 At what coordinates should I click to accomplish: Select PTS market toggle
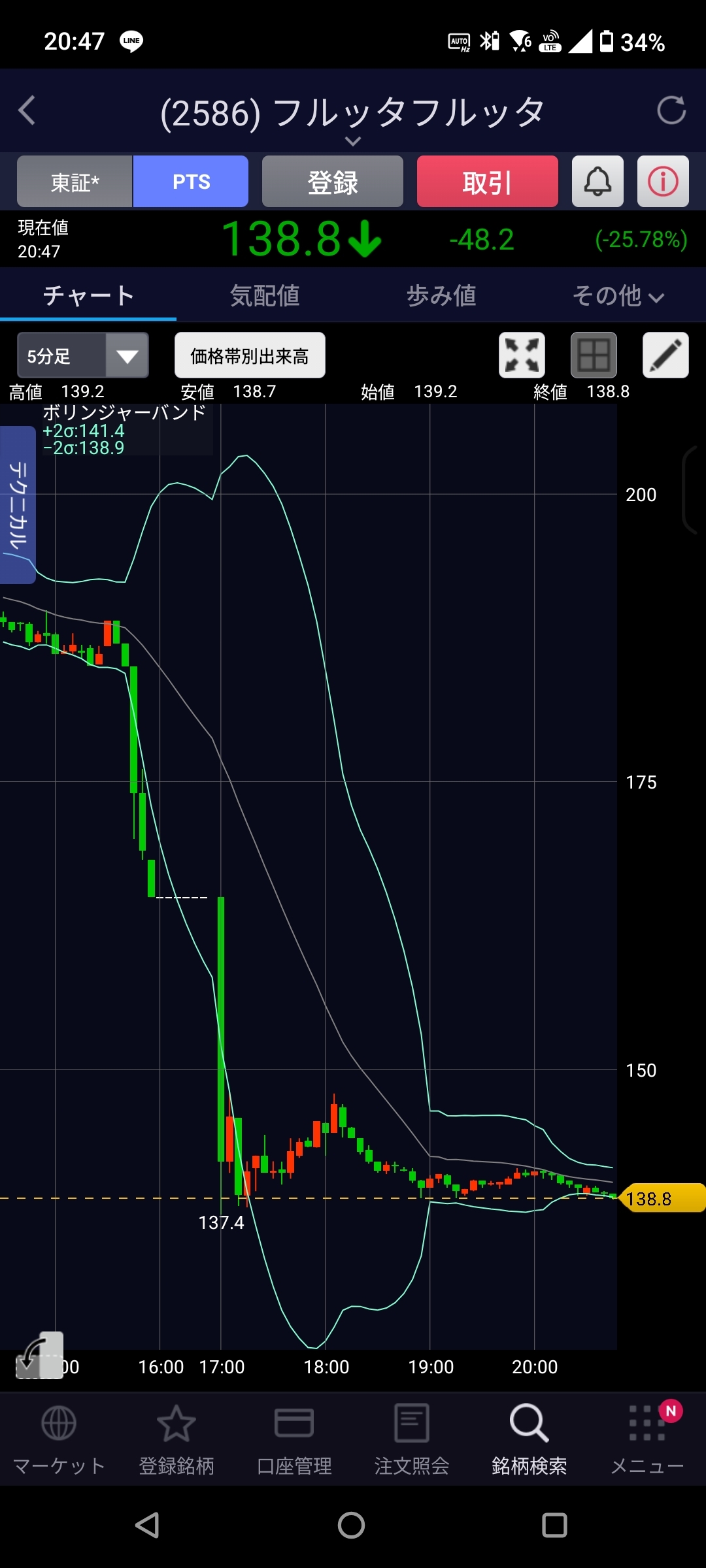[x=191, y=182]
